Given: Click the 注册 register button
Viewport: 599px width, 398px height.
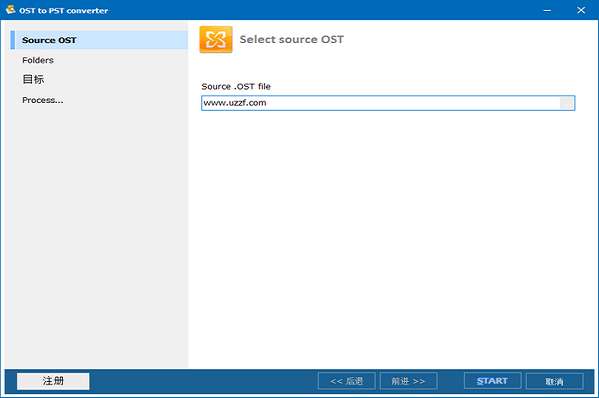Looking at the screenshot, I should coord(53,381).
